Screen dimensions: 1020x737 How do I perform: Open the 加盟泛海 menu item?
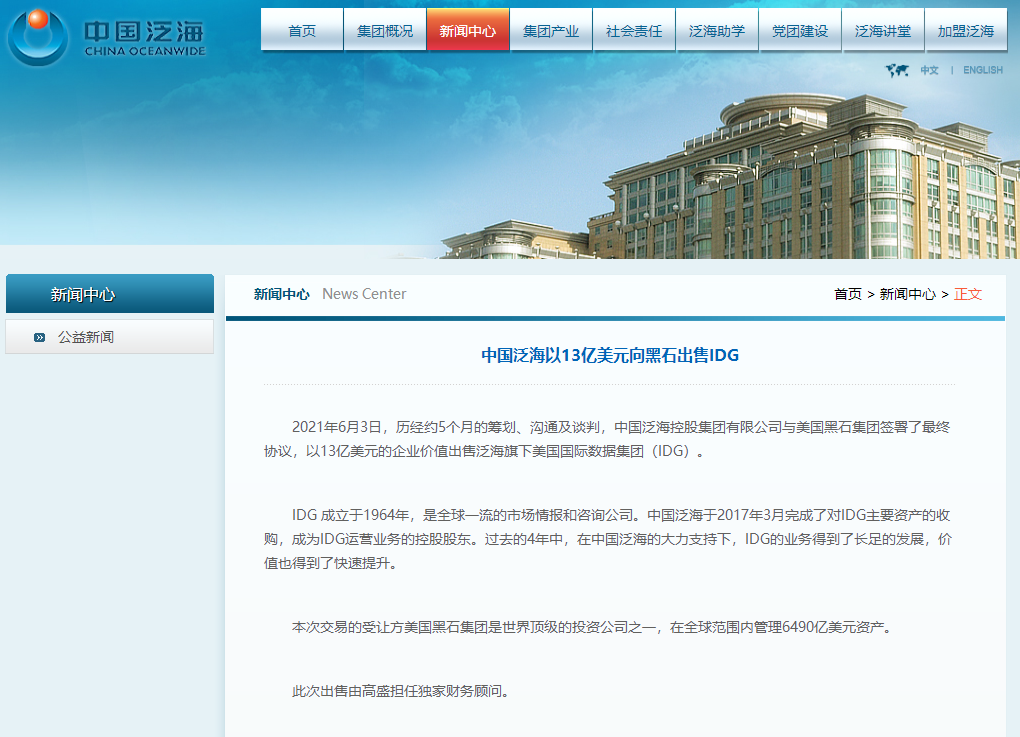(966, 31)
